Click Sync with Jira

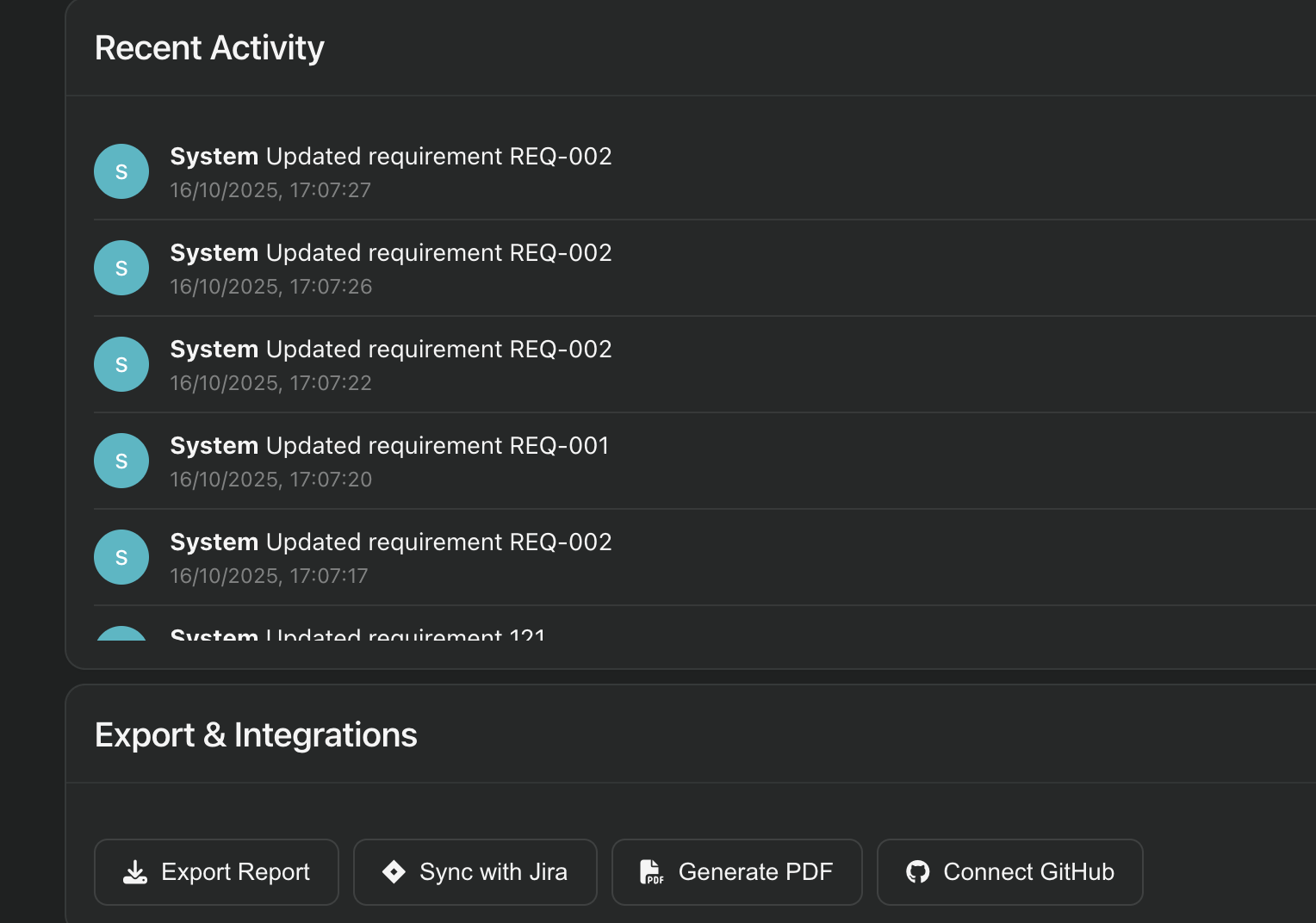point(475,872)
